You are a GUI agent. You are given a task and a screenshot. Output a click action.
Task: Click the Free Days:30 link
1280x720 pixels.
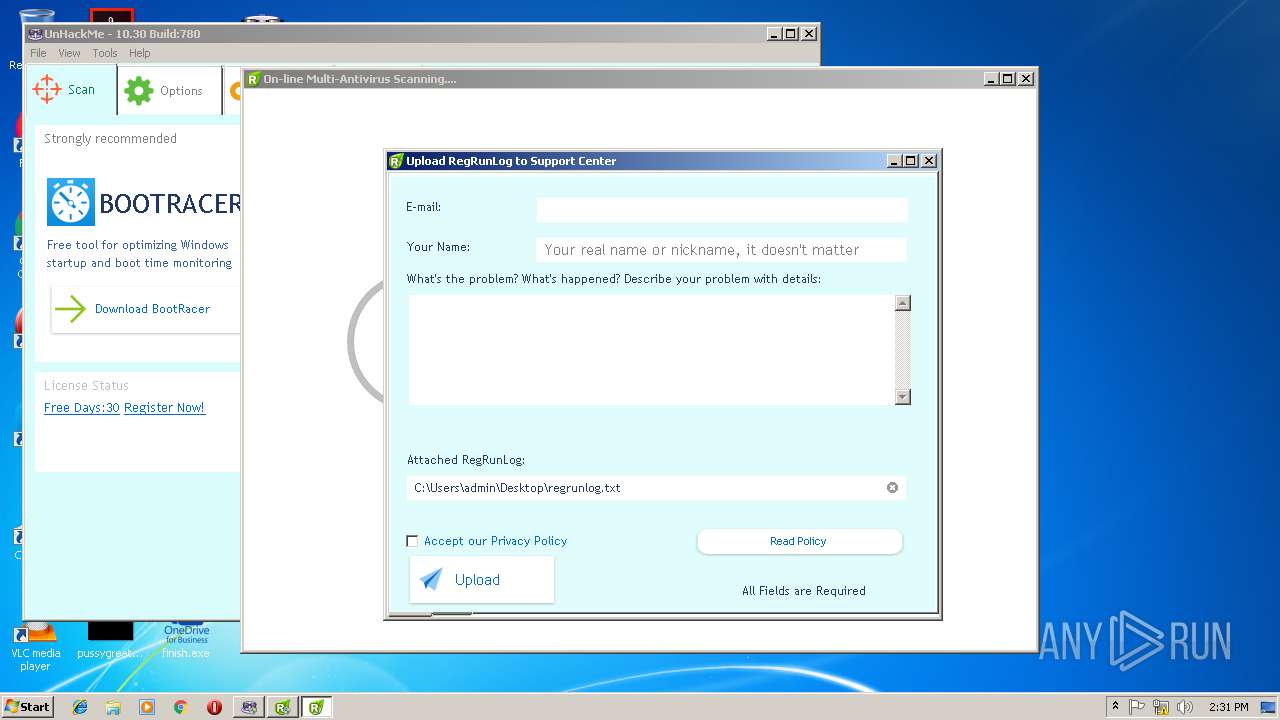(82, 408)
